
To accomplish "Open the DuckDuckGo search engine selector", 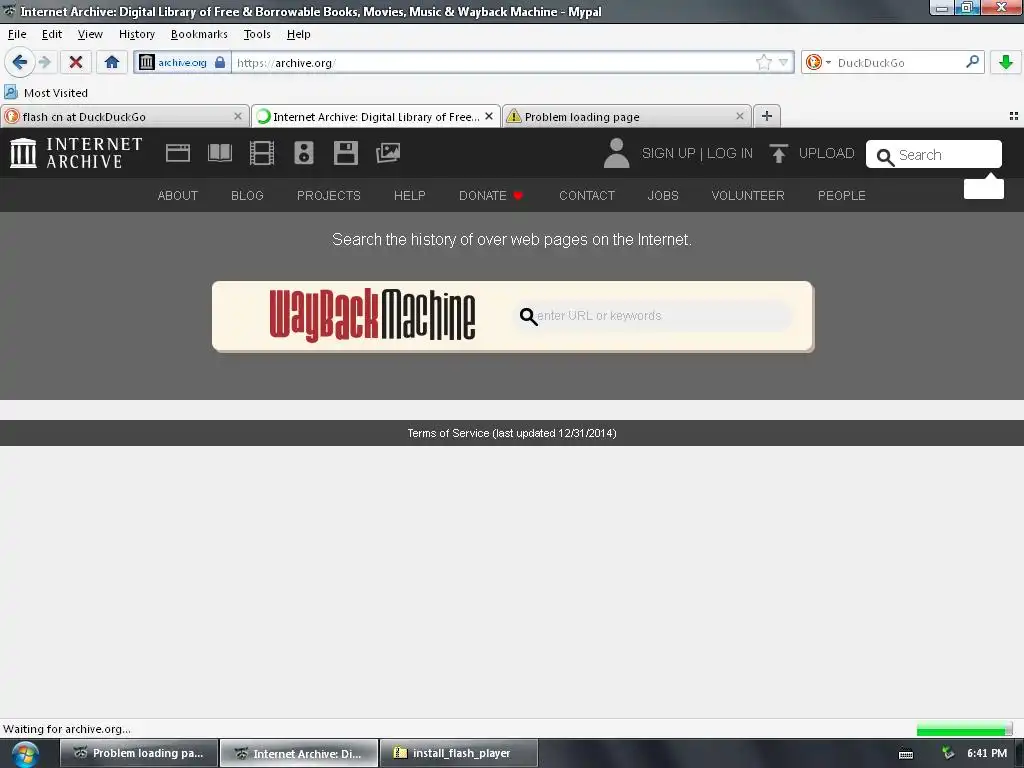I will point(818,63).
